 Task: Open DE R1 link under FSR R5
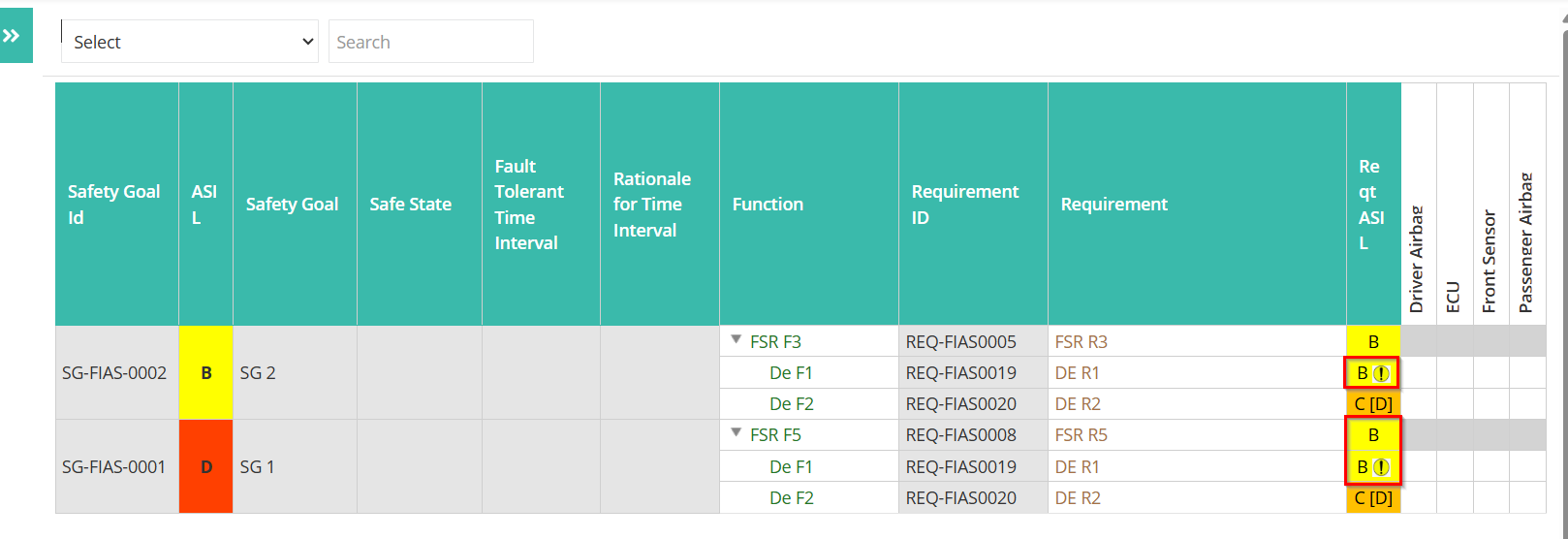coord(1077,467)
